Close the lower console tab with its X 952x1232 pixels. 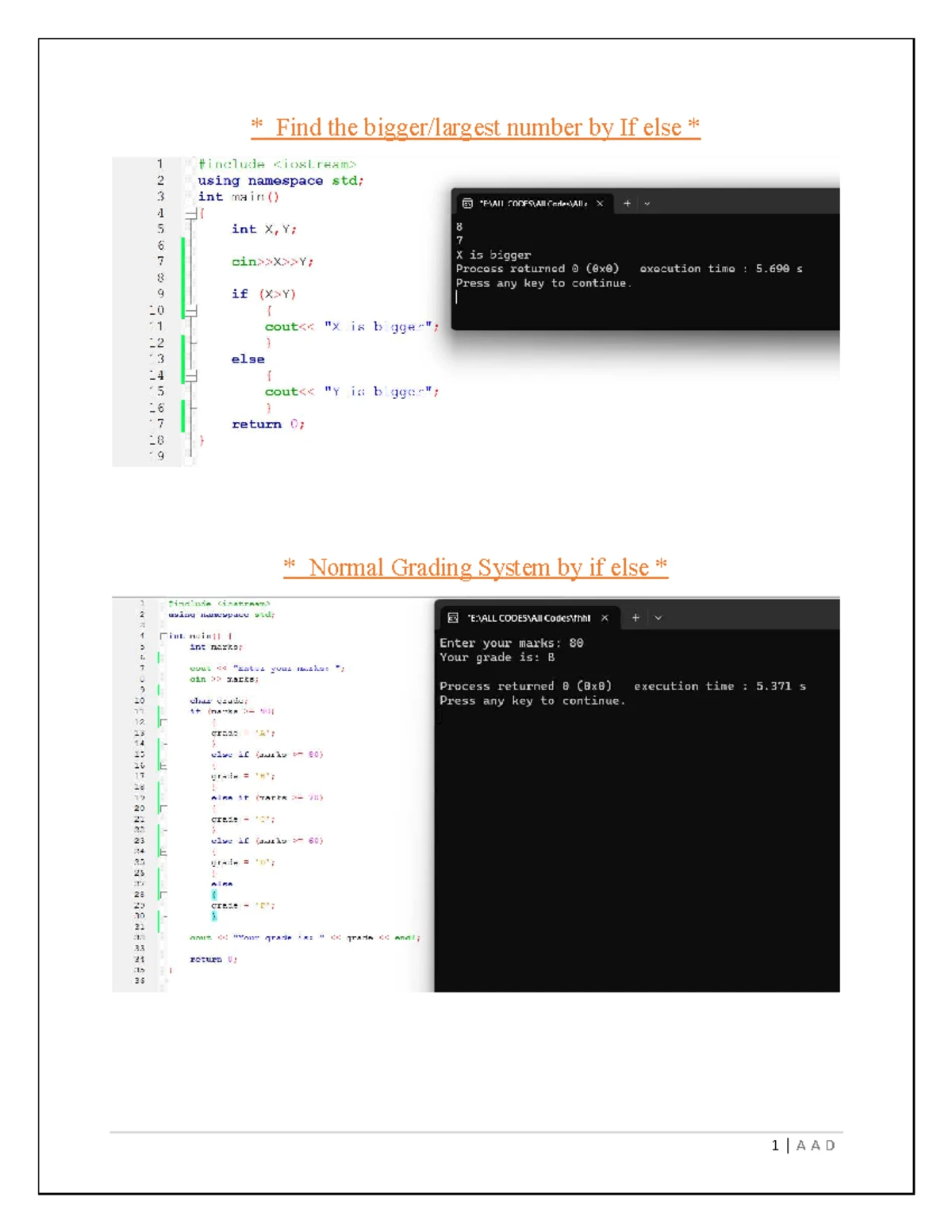pyautogui.click(x=605, y=618)
